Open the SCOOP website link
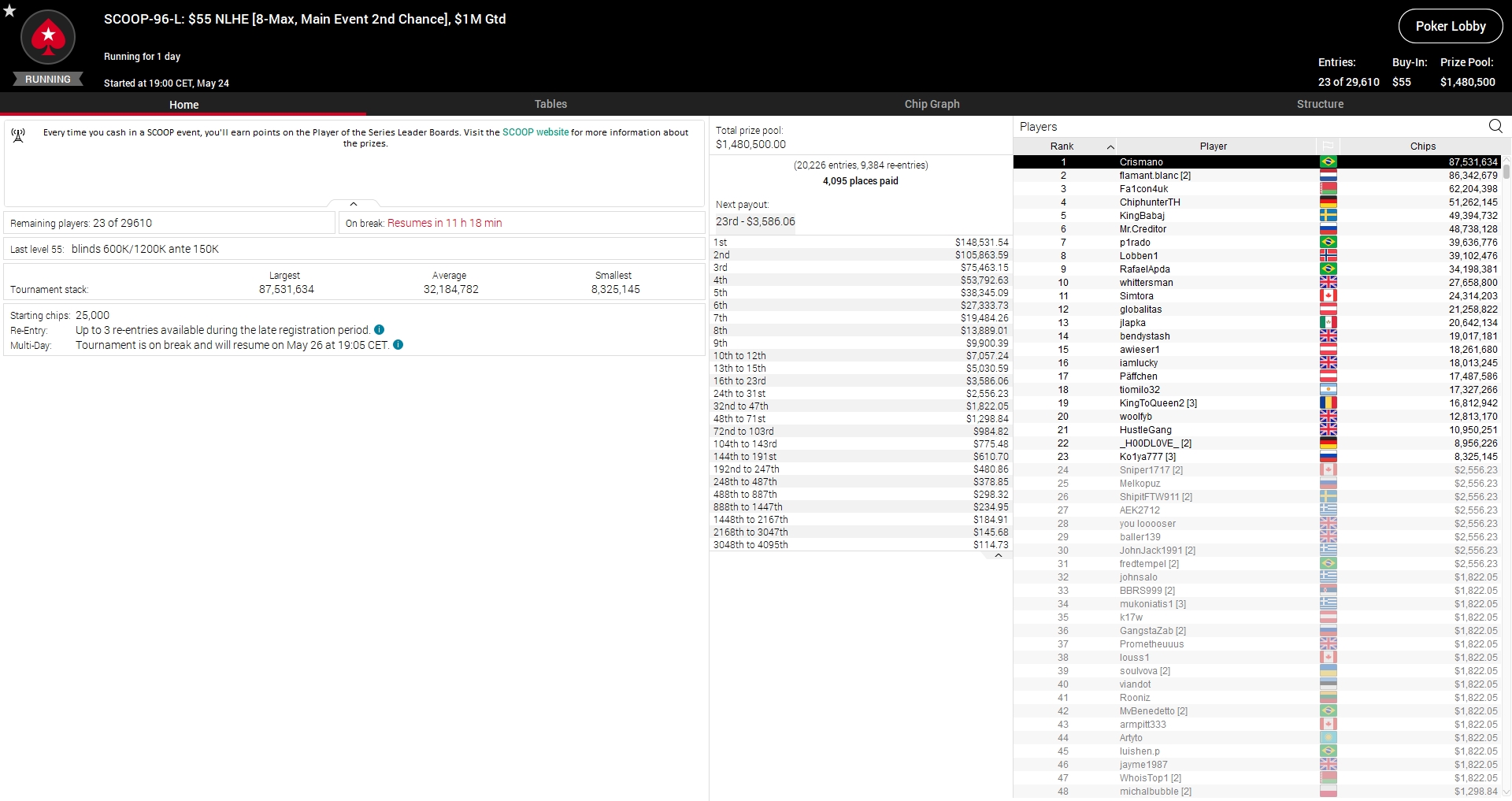The width and height of the screenshot is (1512, 801). pos(535,132)
